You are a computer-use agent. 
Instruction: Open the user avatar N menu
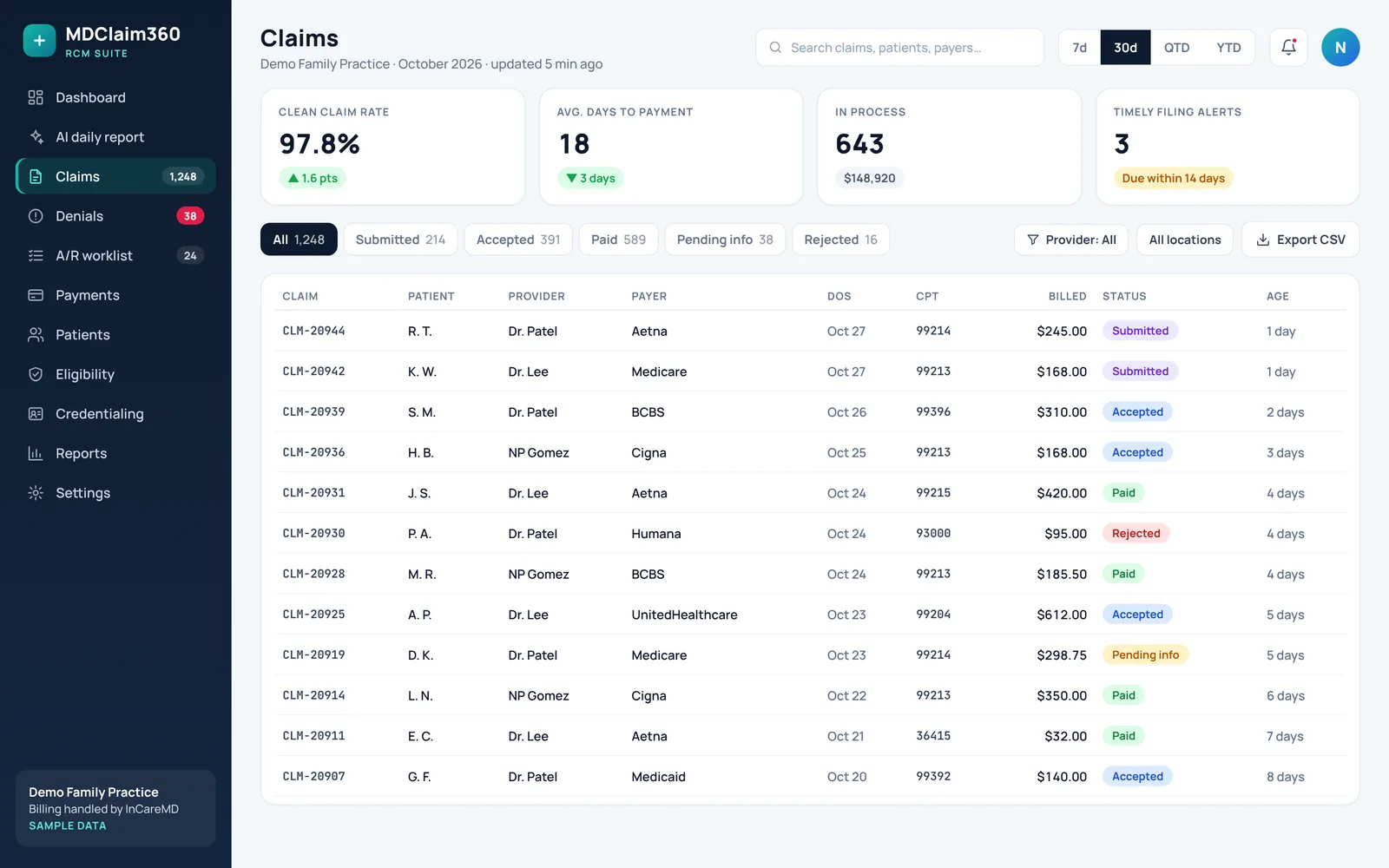coord(1340,48)
